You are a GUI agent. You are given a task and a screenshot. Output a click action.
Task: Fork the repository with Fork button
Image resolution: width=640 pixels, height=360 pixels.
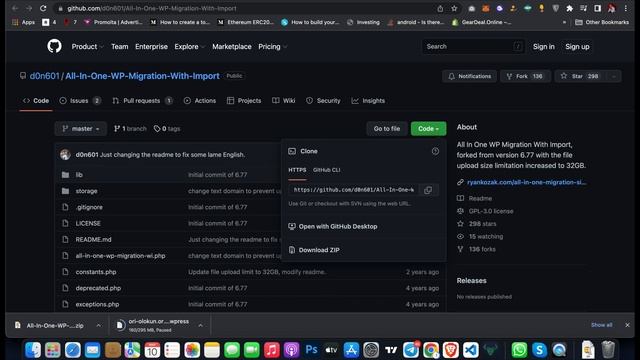525,76
